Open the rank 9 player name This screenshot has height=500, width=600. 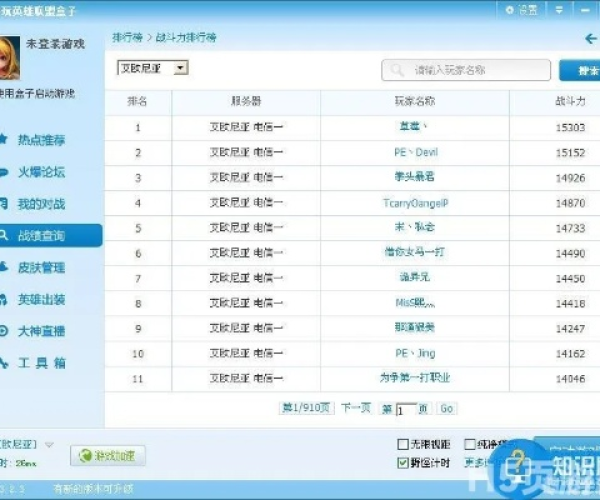point(414,327)
